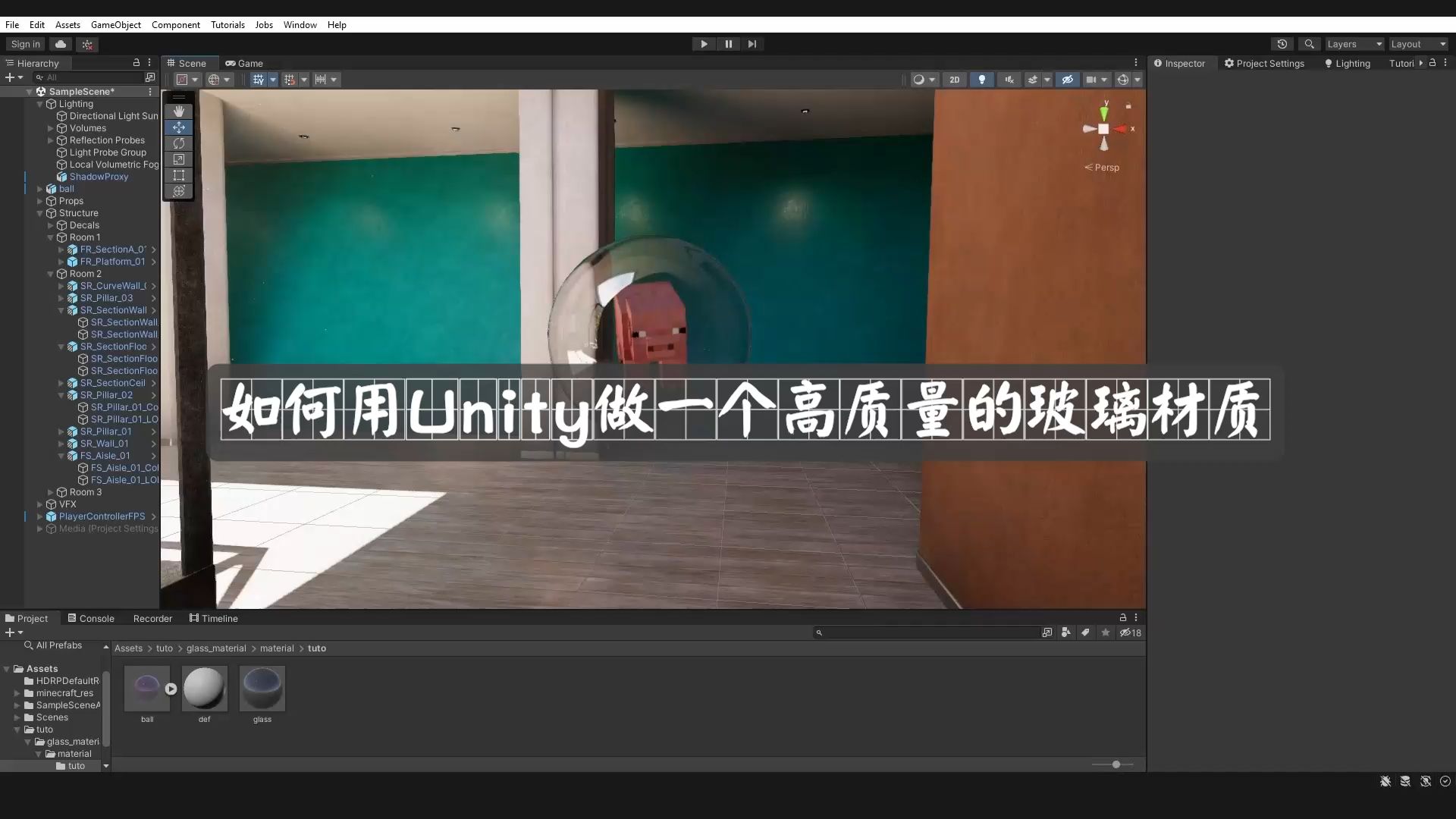
Task: Select the Rotate tool
Action: [179, 143]
